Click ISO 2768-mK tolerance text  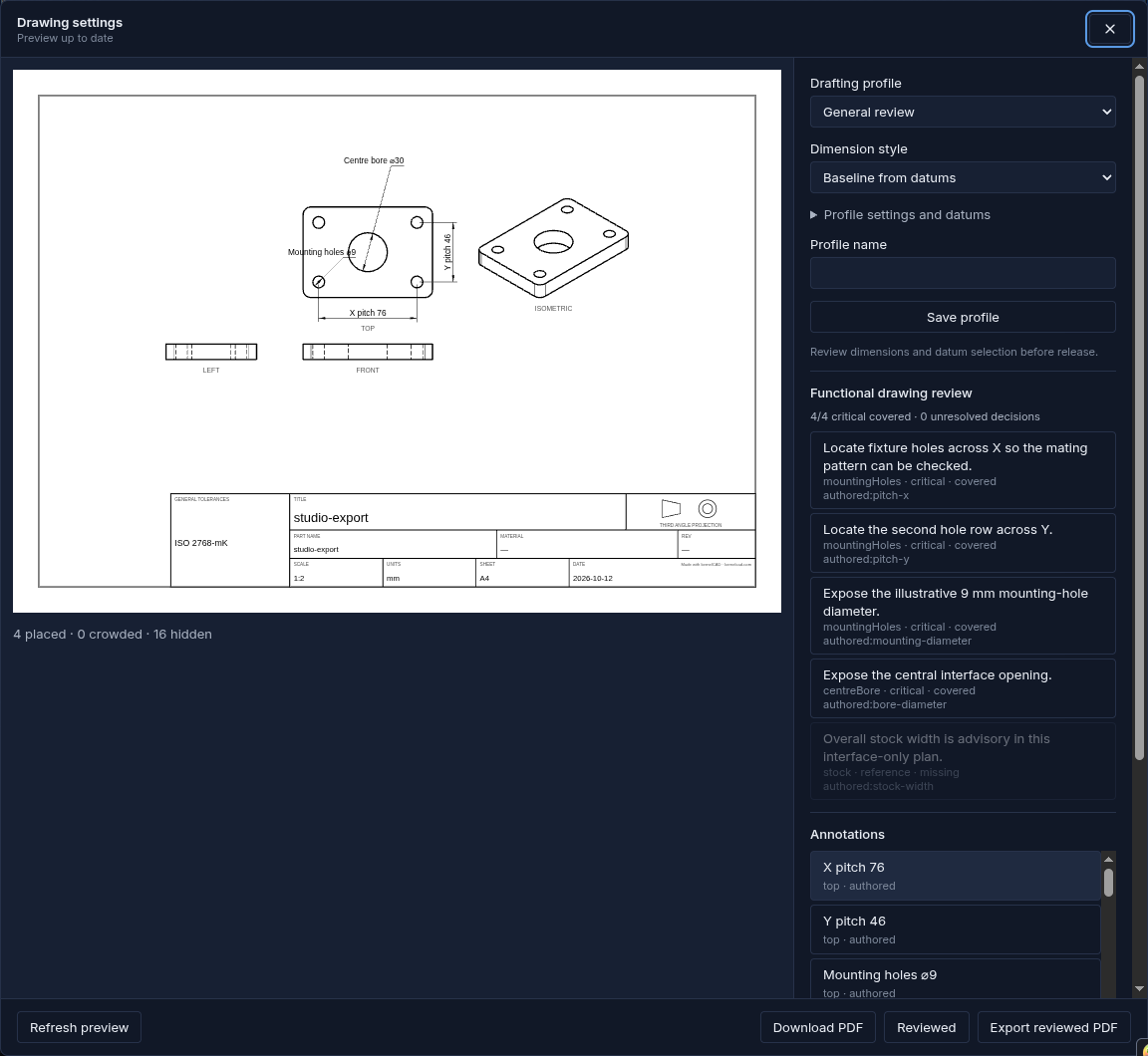[x=200, y=543]
